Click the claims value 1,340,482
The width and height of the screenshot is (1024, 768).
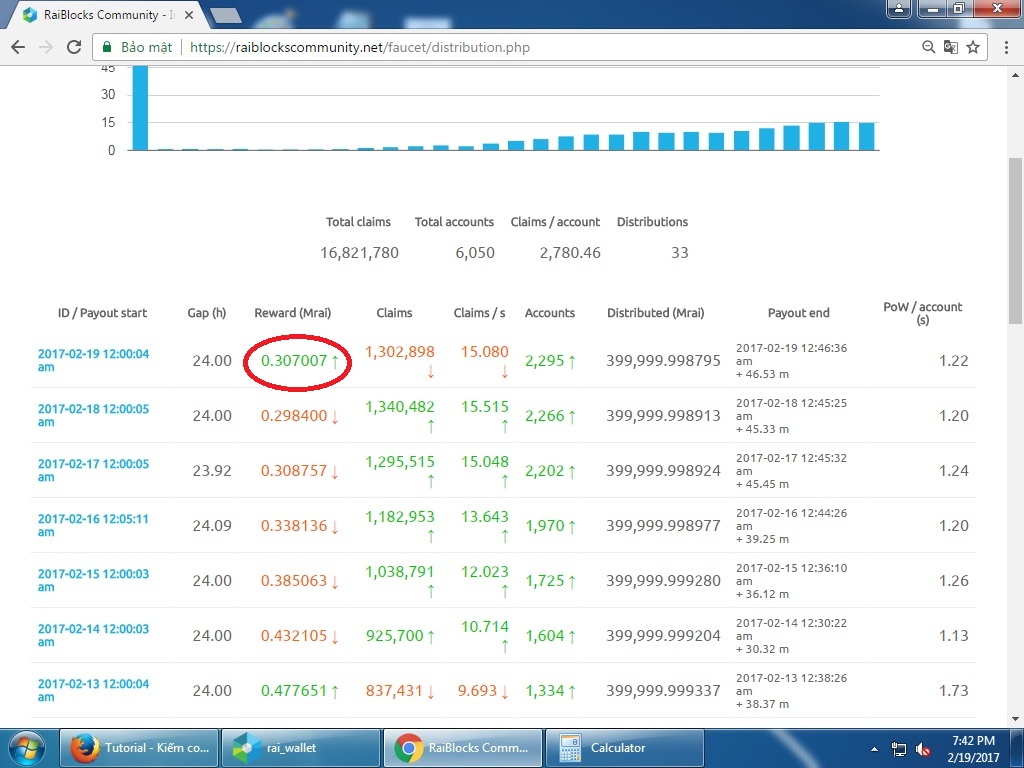coord(400,406)
